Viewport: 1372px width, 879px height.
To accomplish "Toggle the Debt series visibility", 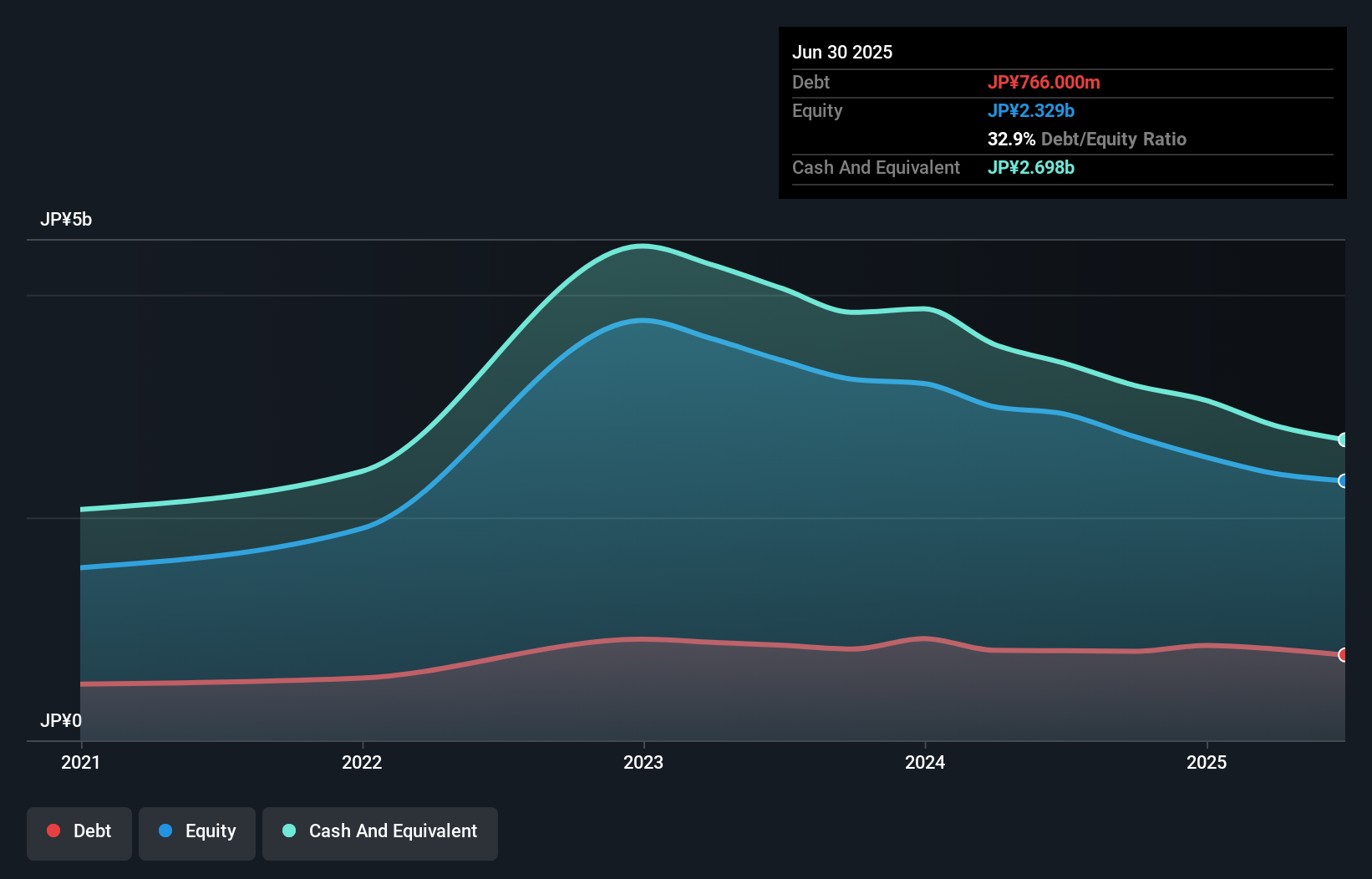I will click(x=79, y=831).
